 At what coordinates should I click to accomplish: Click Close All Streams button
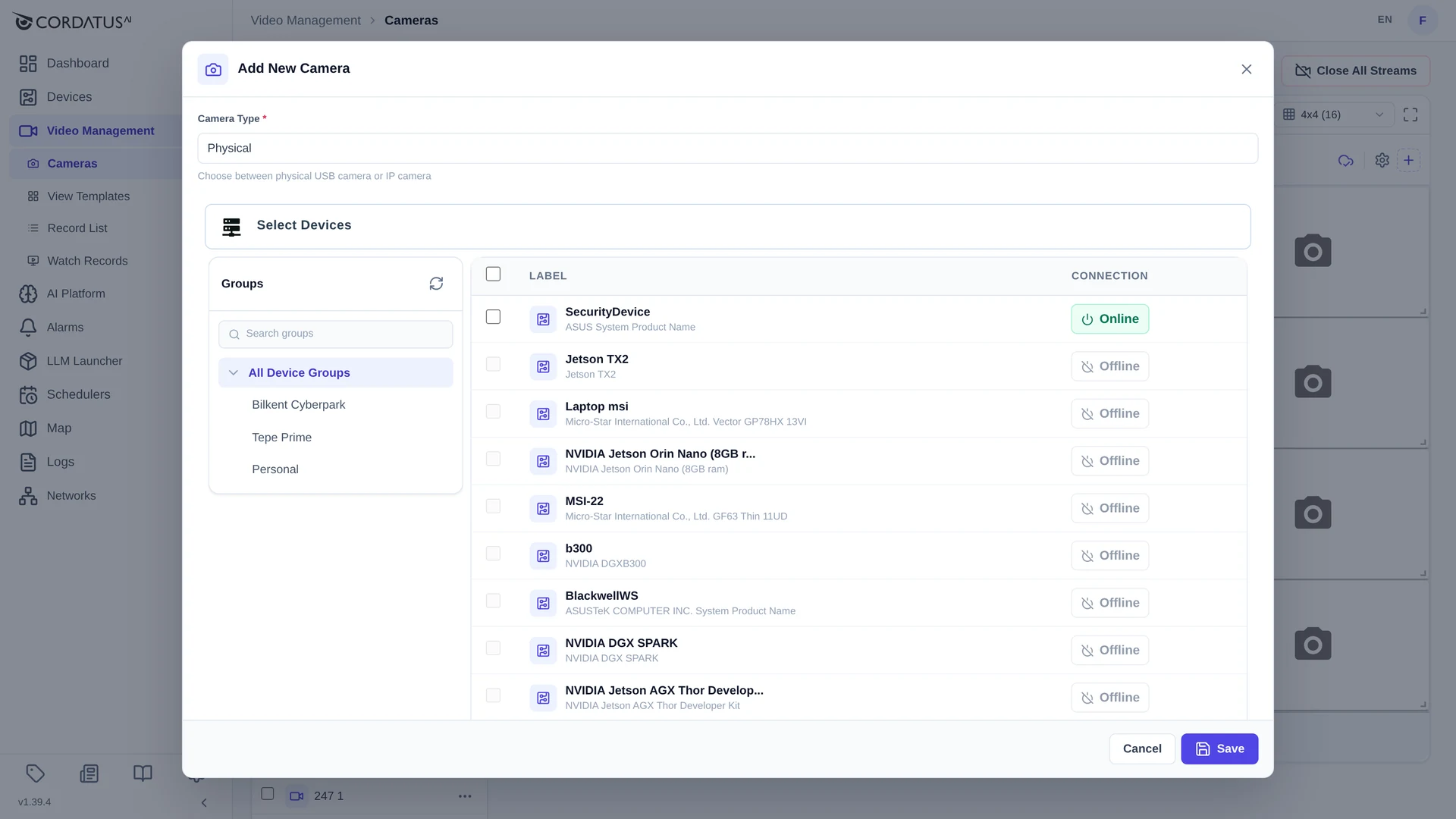click(x=1356, y=71)
